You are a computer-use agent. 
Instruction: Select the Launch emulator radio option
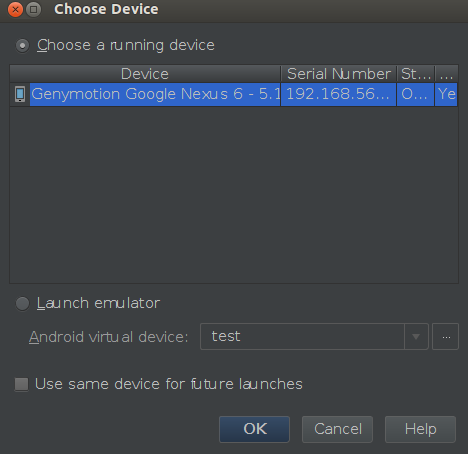[x=23, y=304]
